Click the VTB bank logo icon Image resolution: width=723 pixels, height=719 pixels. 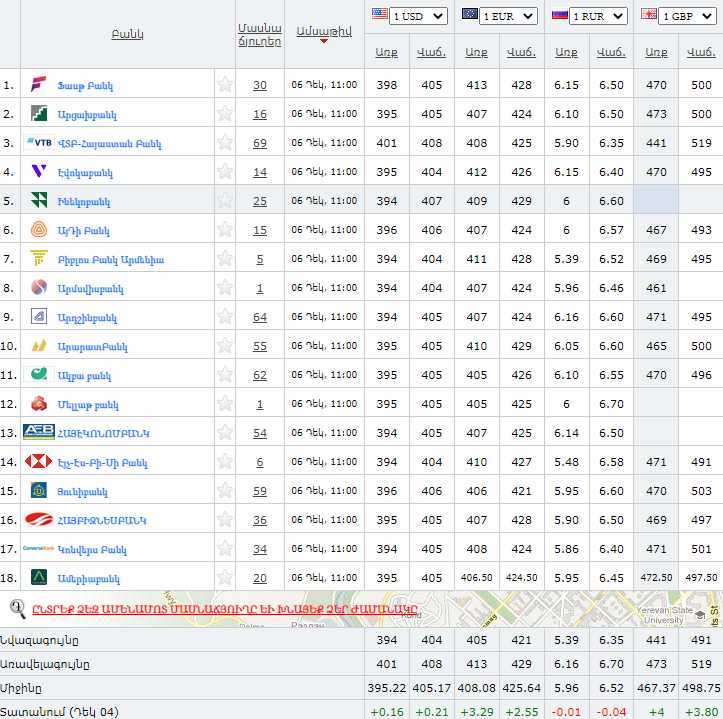click(39, 143)
